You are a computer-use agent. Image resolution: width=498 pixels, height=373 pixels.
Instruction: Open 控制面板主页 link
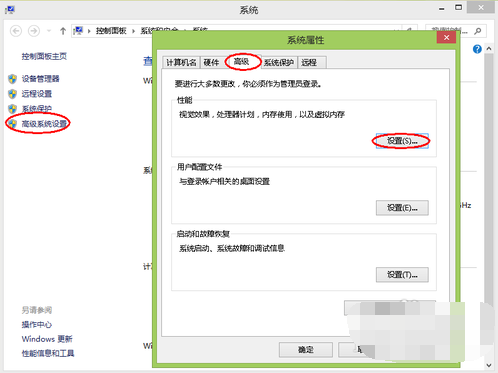tap(44, 56)
